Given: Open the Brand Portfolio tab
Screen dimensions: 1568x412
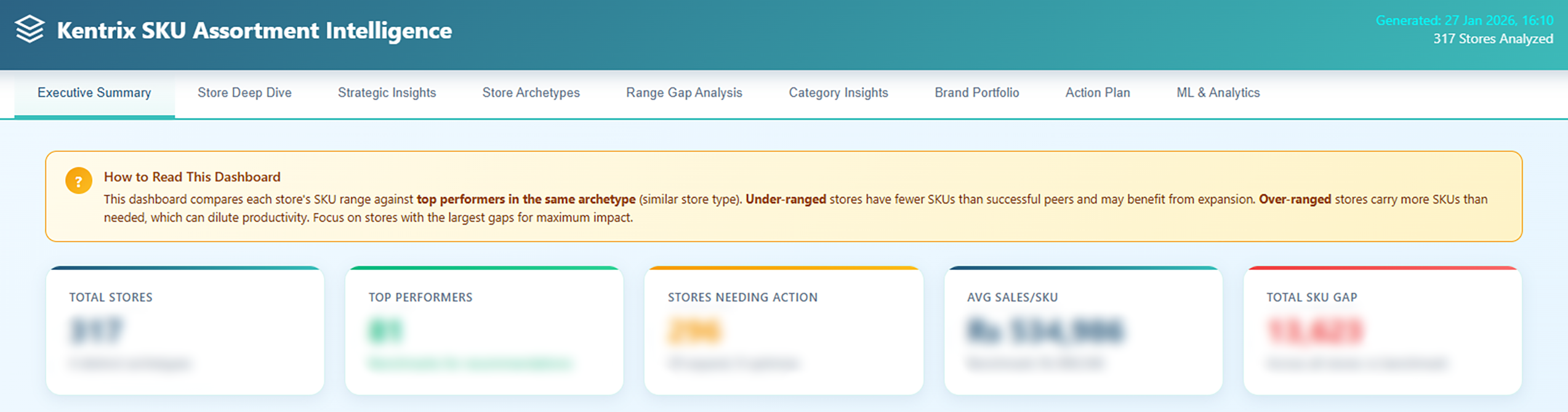Looking at the screenshot, I should pyautogui.click(x=977, y=93).
